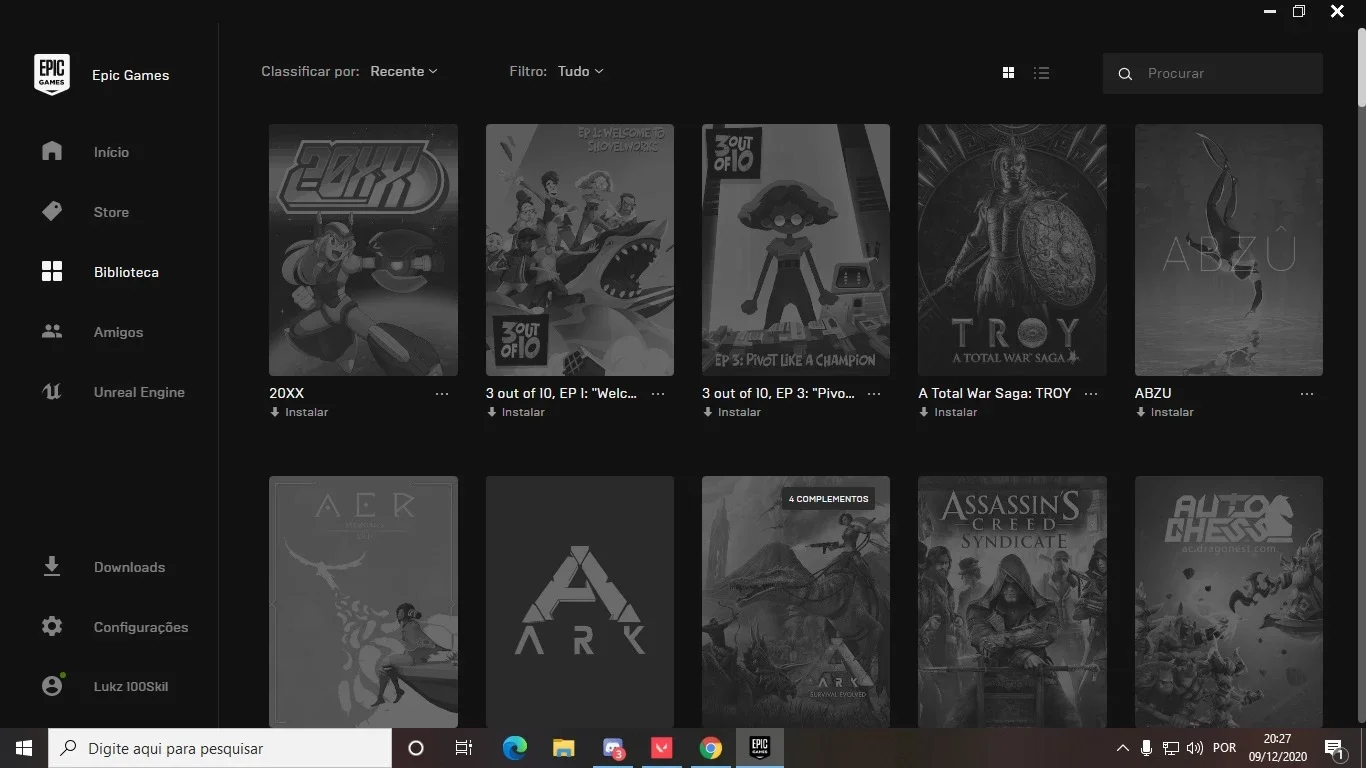This screenshot has height=768, width=1366.
Task: Click the library vertical scrollbar
Action: point(1361,68)
